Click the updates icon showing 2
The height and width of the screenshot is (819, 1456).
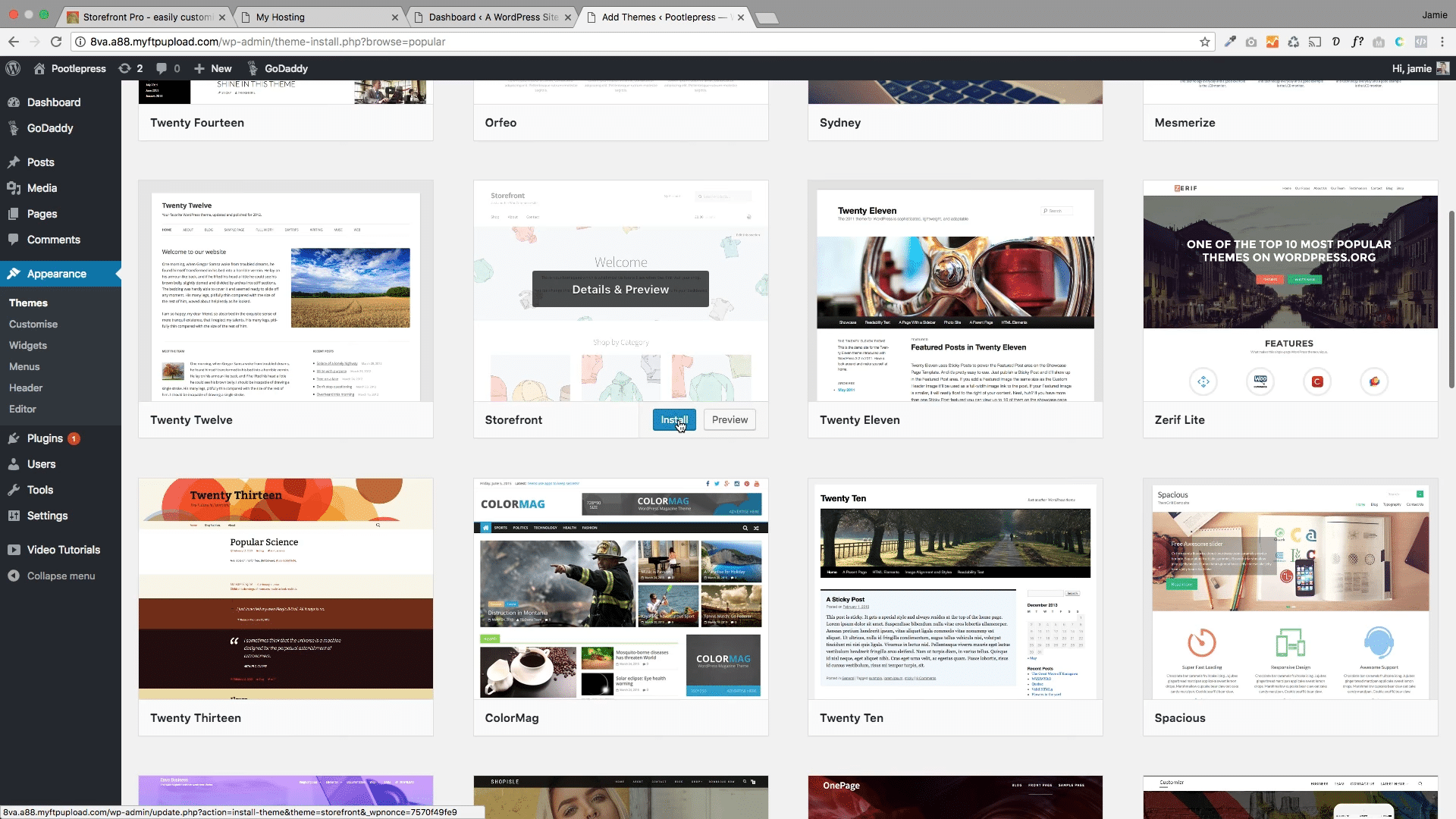click(130, 68)
